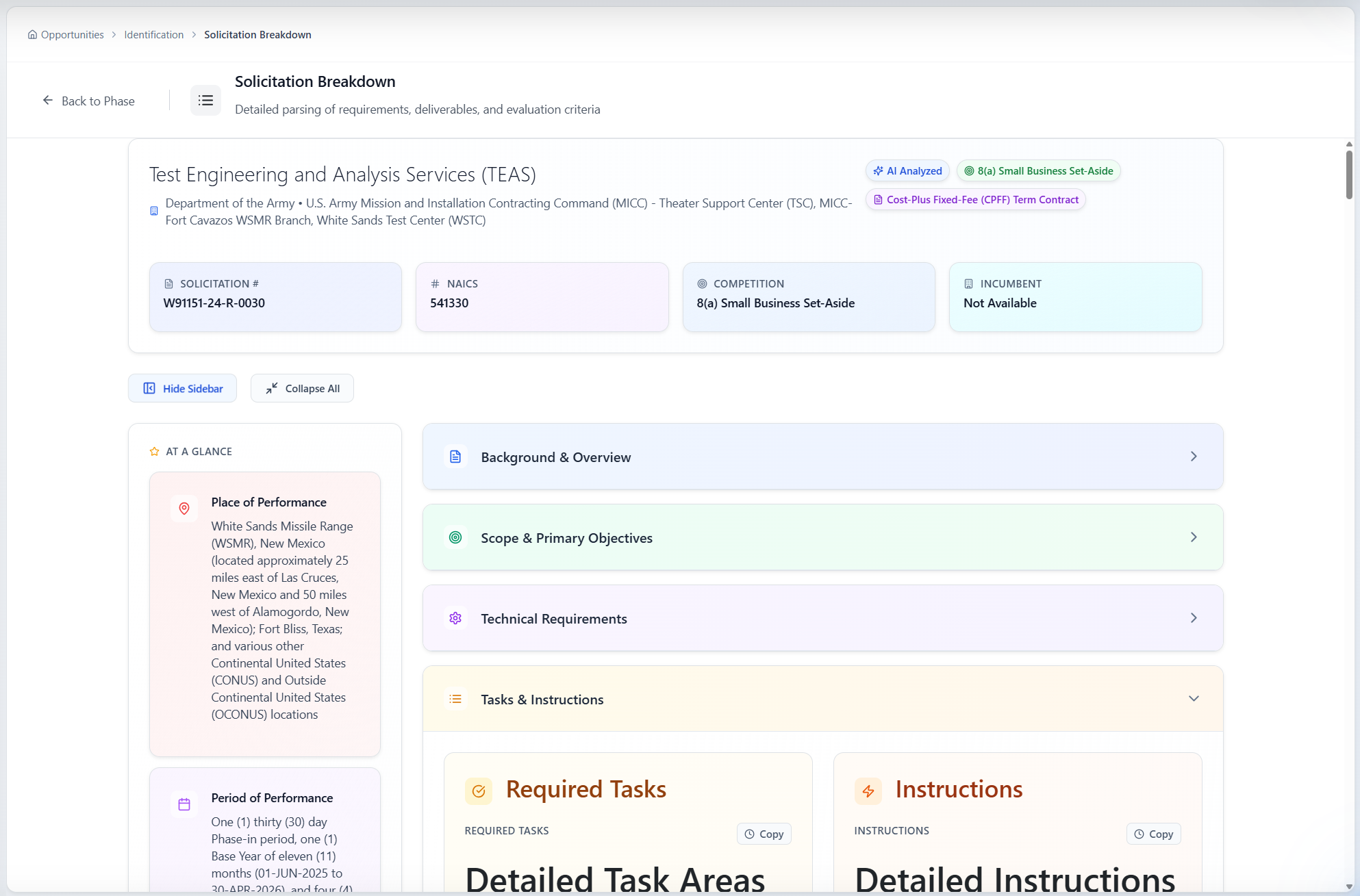Expand the Background & Overview section chevron
This screenshot has width=1360, height=896.
coord(1194,457)
